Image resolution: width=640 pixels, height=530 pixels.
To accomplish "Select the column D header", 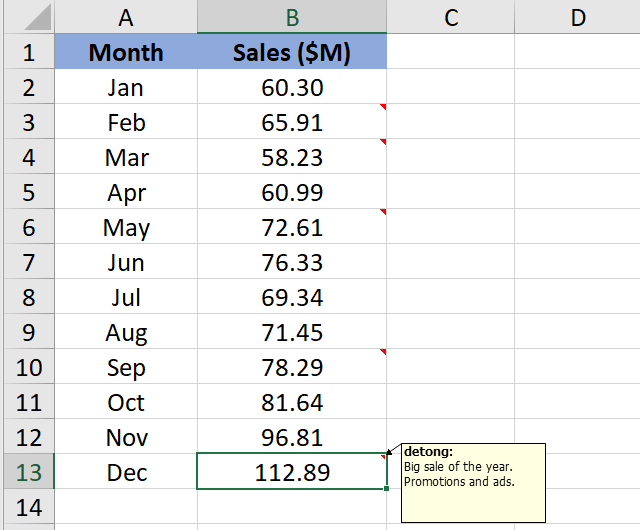I will (x=578, y=17).
